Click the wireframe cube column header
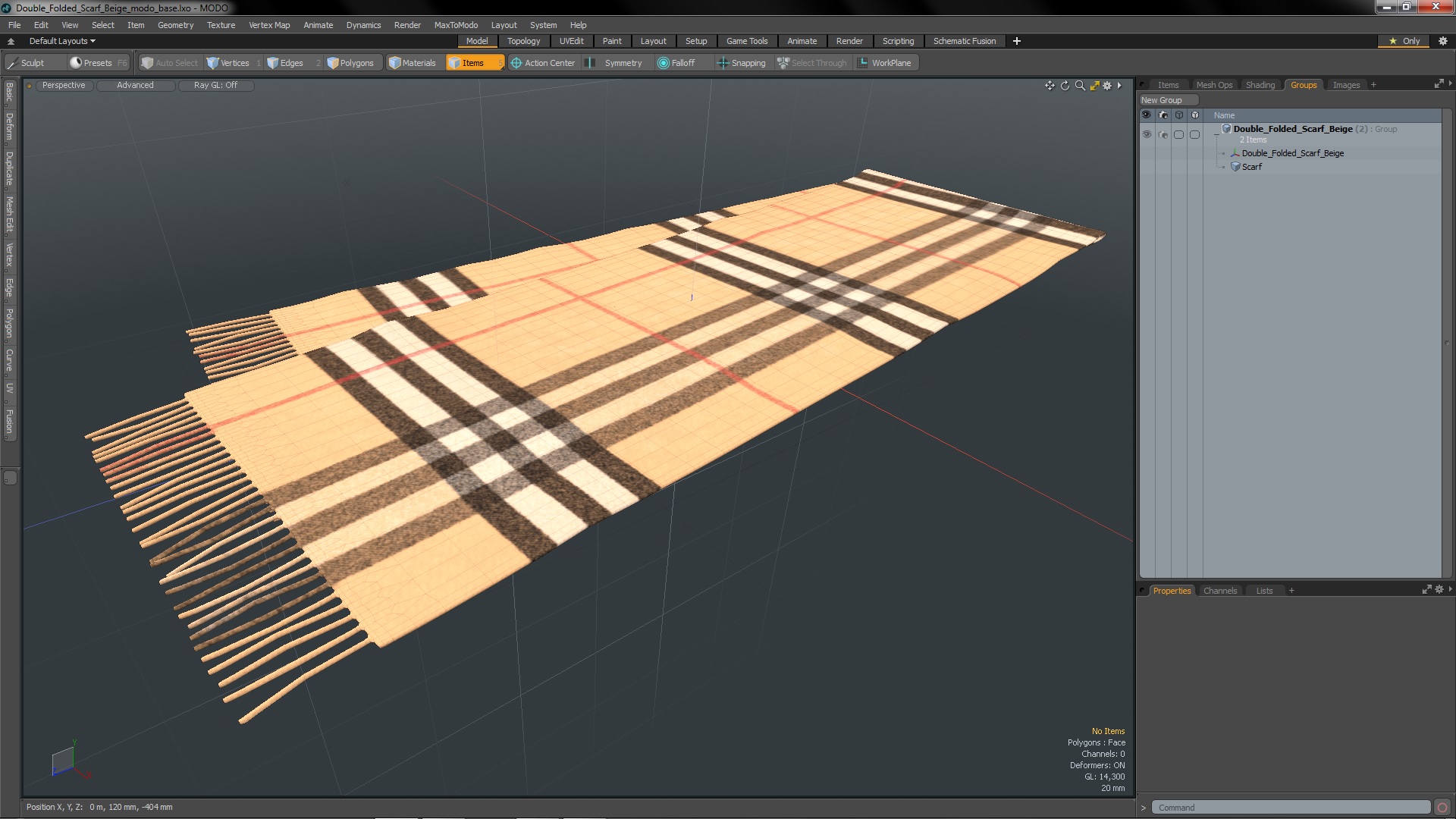 coord(1179,115)
